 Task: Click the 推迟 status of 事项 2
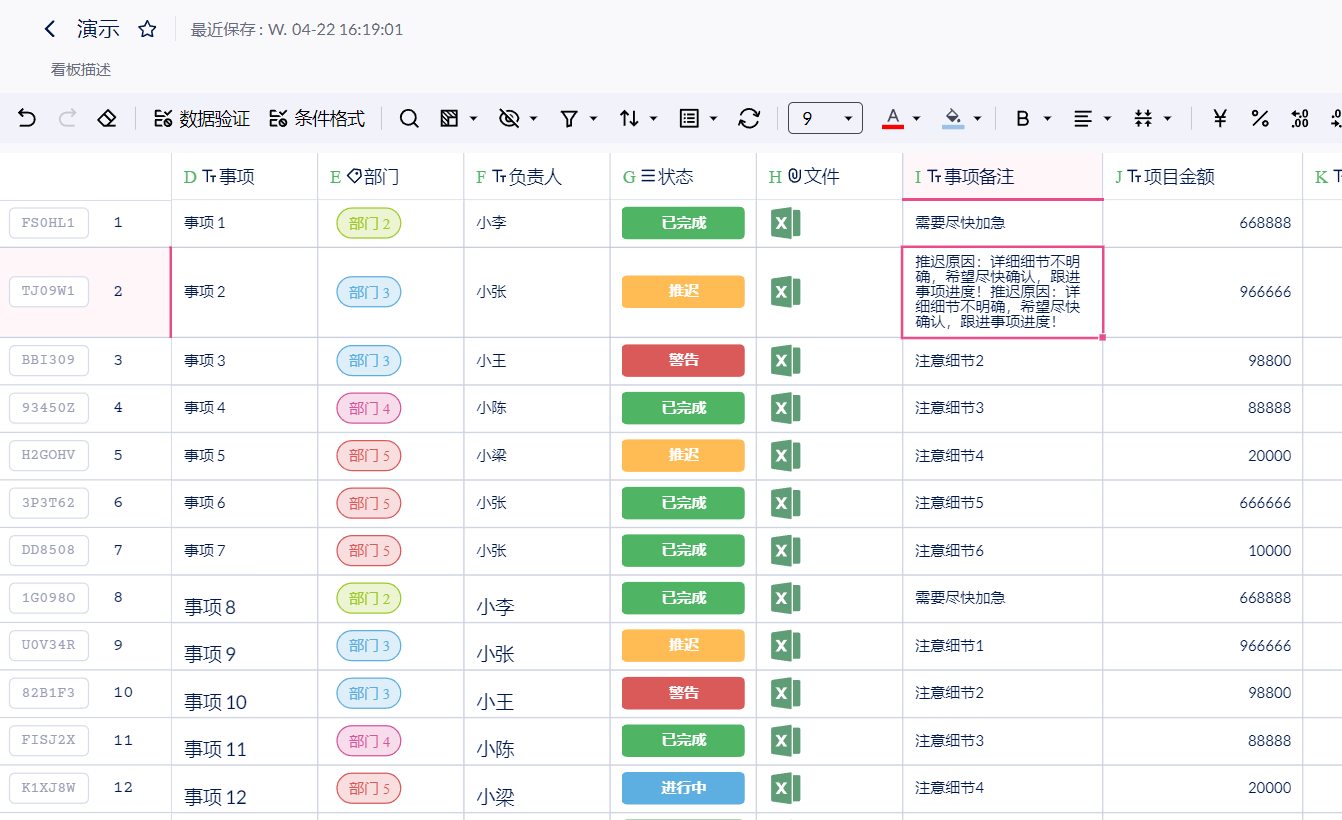pos(683,292)
